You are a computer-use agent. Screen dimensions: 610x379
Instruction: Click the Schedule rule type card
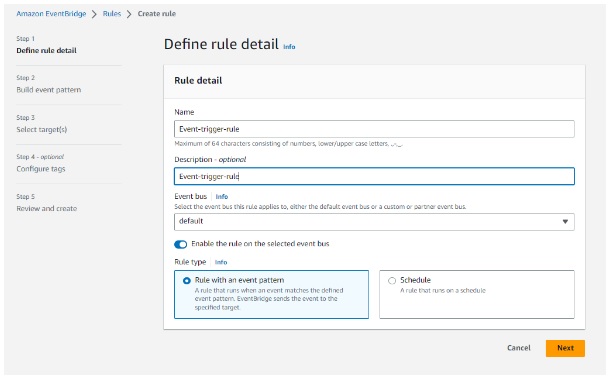coord(477,295)
